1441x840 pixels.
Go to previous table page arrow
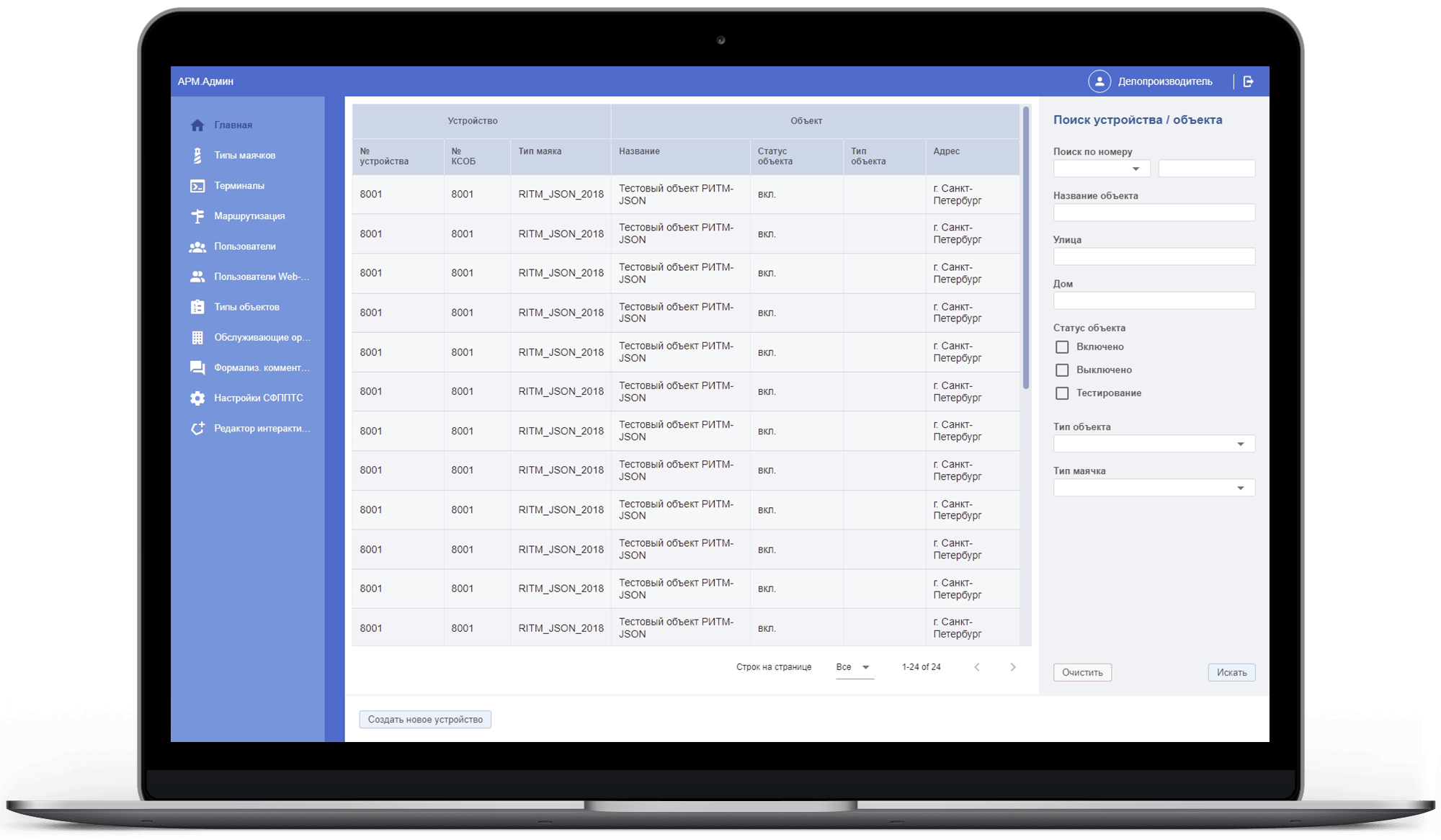click(977, 667)
